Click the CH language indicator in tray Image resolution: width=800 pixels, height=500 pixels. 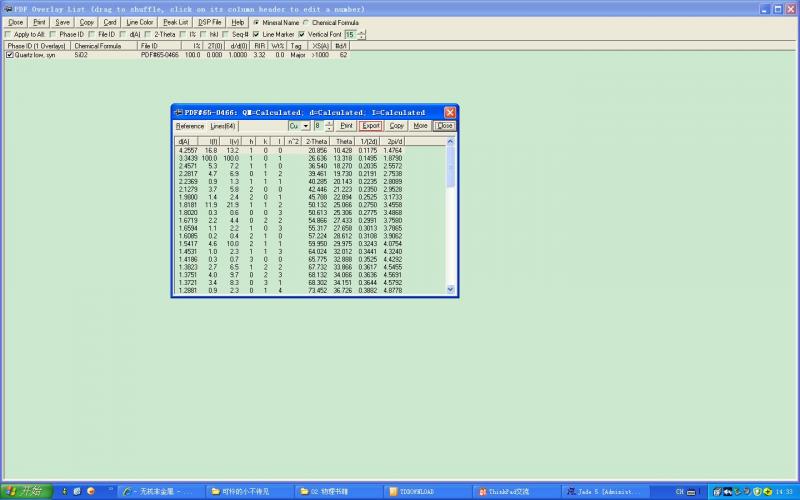[x=680, y=492]
